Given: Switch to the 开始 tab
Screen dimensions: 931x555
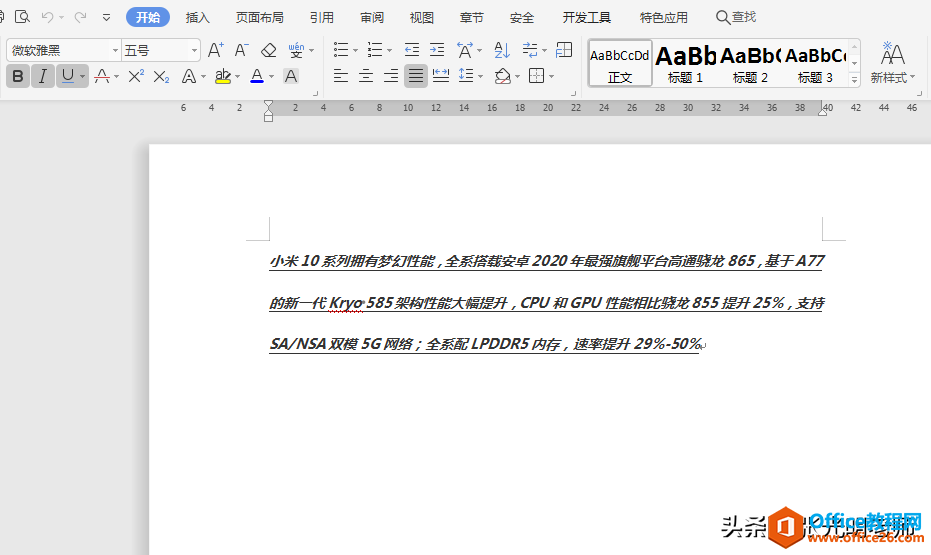Looking at the screenshot, I should click(148, 17).
